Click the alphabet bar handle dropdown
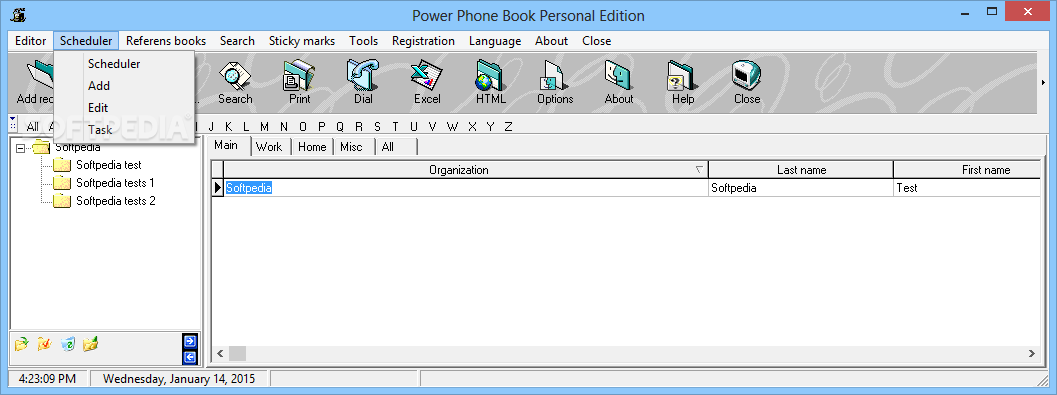 (x=13, y=125)
